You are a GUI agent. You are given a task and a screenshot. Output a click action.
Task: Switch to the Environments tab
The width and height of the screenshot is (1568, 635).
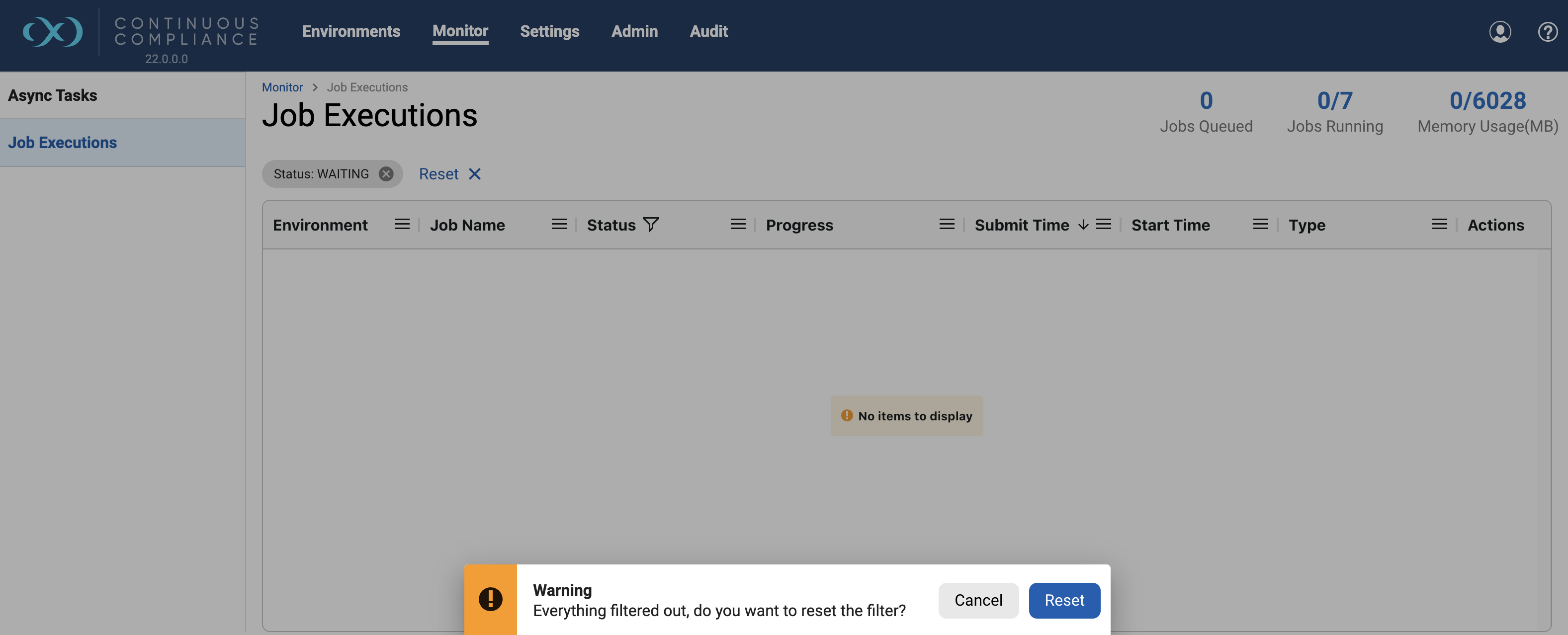[x=351, y=31]
